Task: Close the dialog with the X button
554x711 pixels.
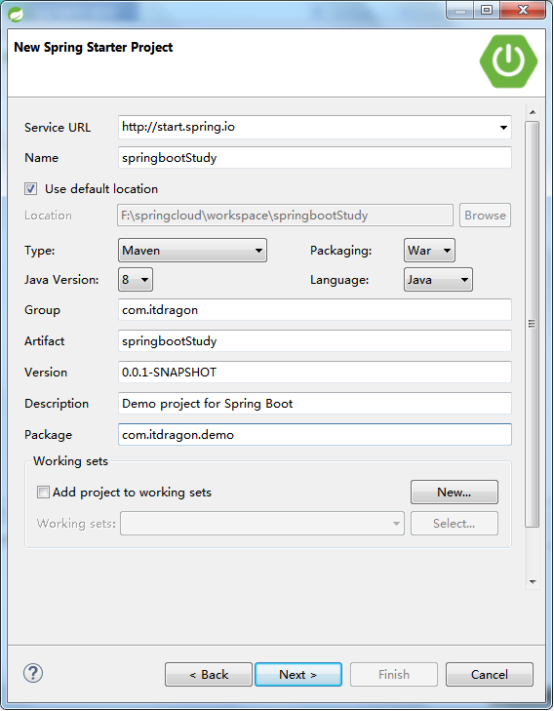Action: [523, 10]
